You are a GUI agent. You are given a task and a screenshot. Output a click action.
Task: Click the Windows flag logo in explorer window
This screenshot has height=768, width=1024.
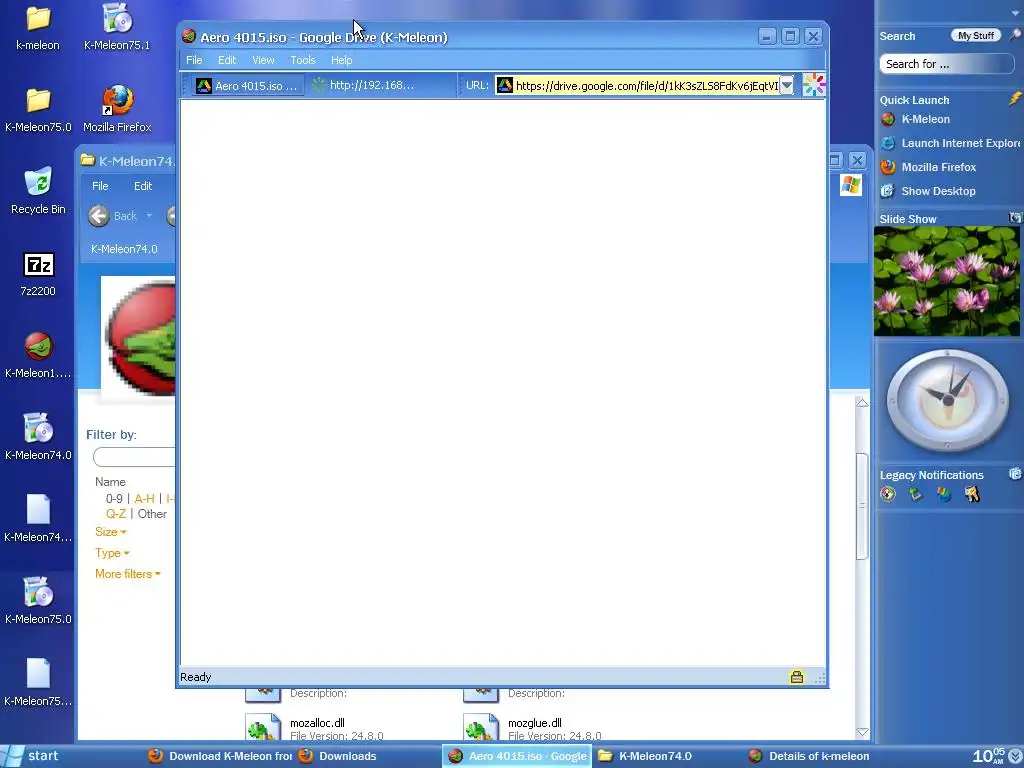(x=850, y=185)
